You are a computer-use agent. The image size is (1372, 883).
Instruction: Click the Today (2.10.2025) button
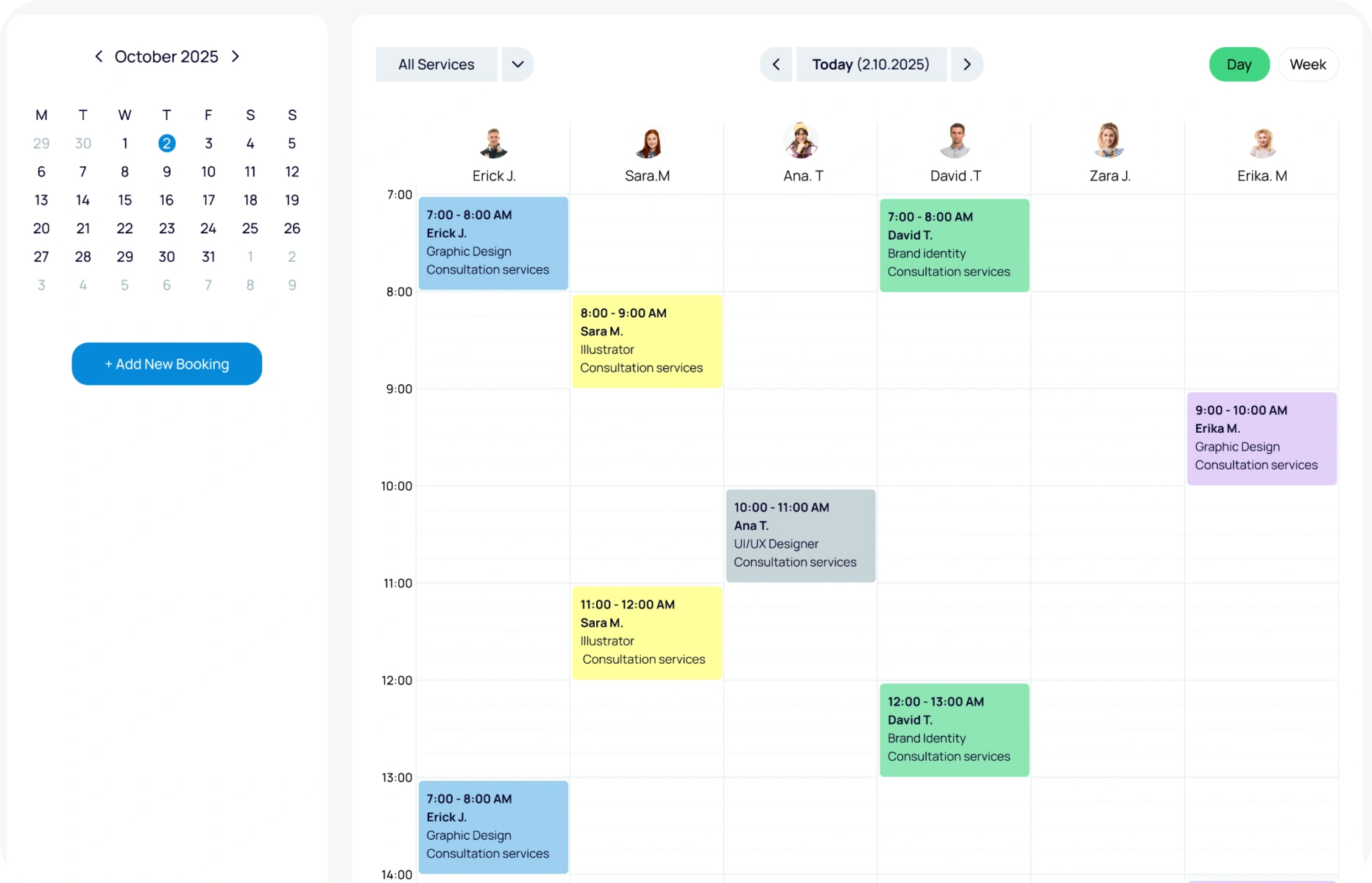pos(871,65)
